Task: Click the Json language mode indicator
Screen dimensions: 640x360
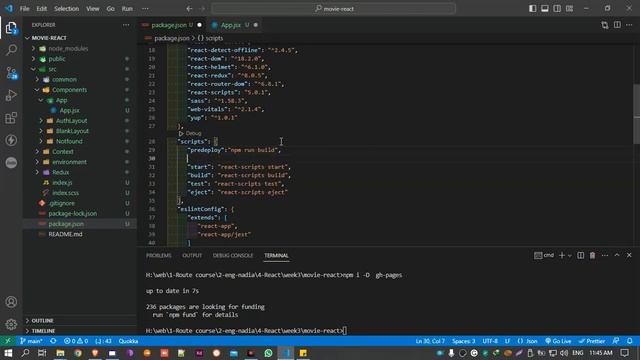Action: pos(527,341)
